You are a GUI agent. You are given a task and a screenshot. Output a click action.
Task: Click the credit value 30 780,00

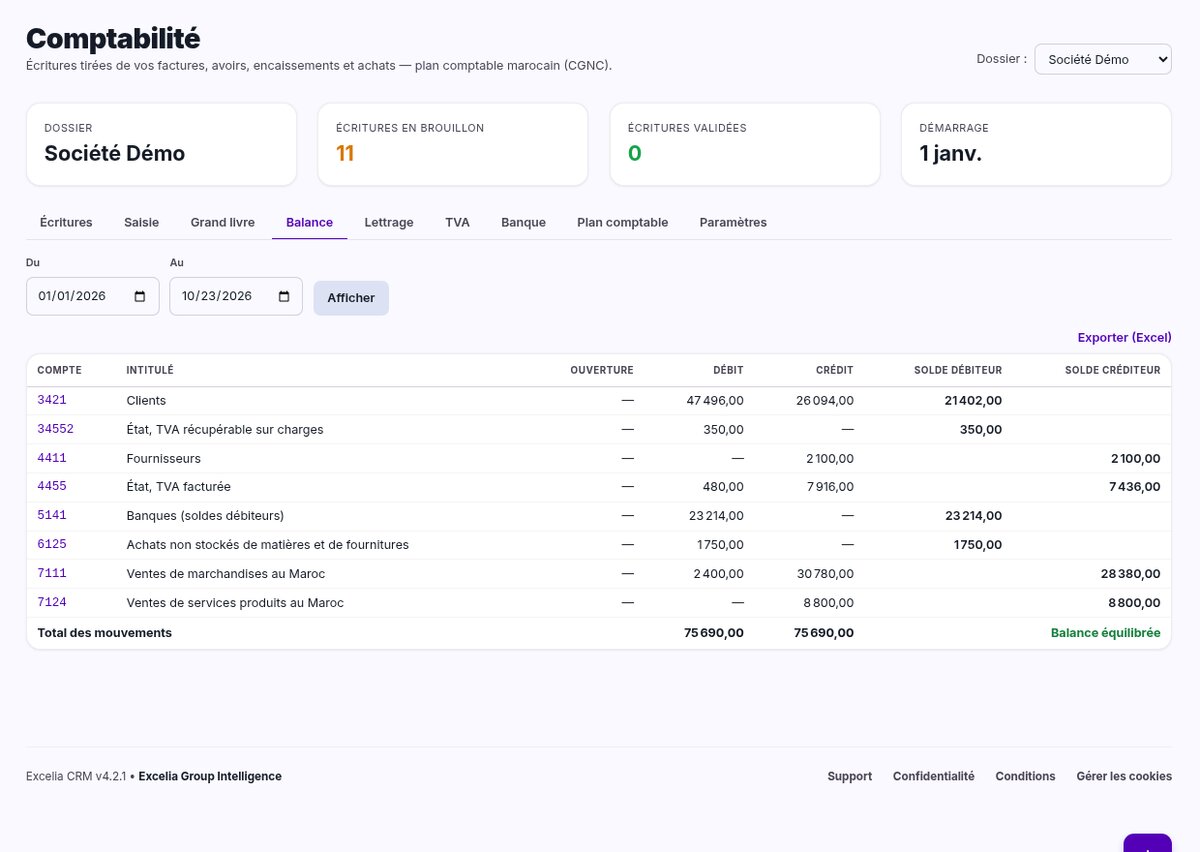[x=825, y=574]
